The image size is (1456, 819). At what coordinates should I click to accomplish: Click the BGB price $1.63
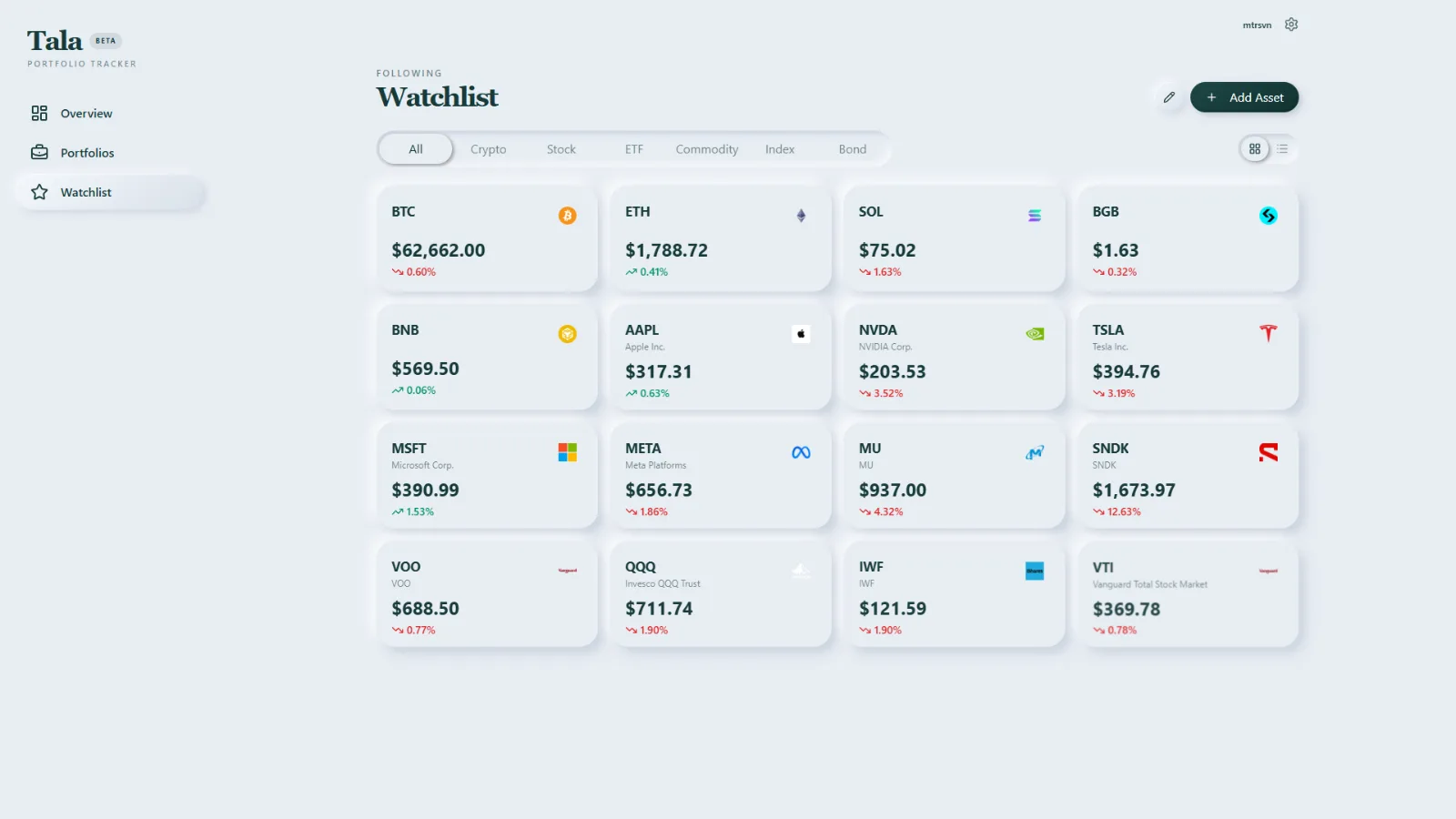tap(1116, 250)
